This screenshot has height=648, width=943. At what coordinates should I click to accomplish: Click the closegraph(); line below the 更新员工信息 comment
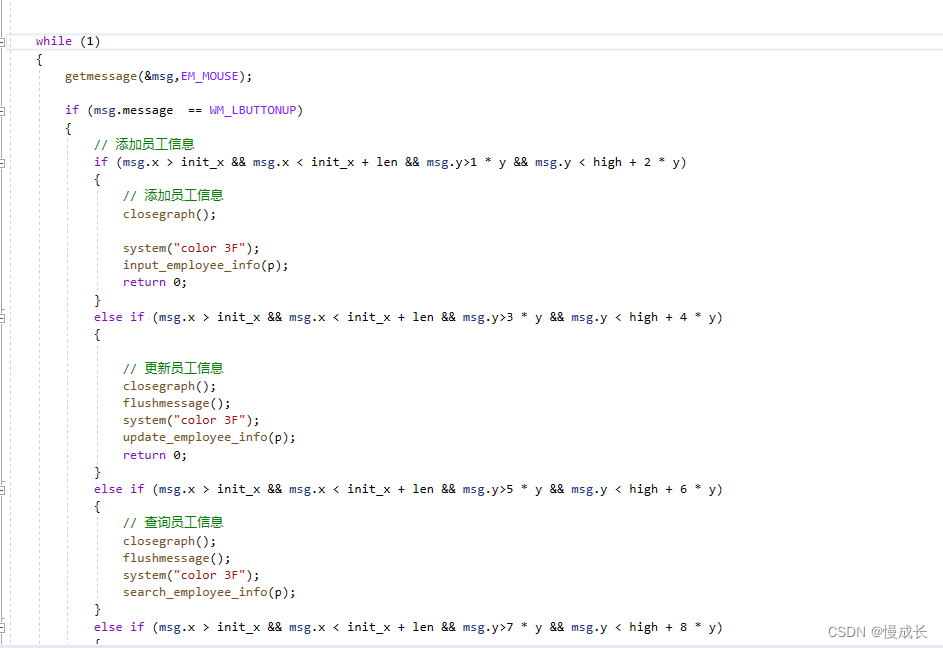169,386
